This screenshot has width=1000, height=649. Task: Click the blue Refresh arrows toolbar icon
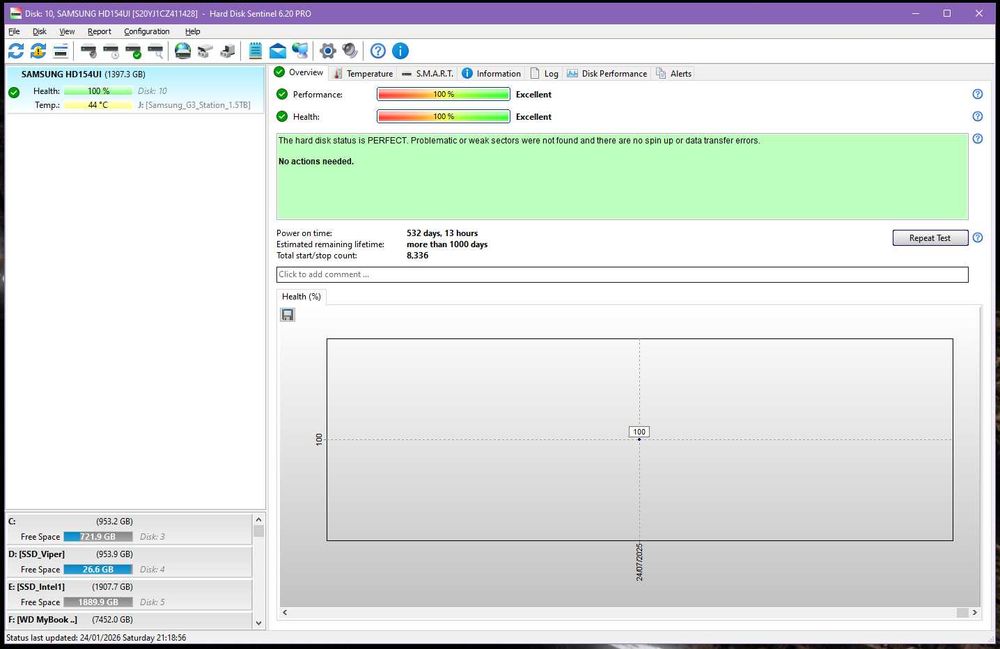click(16, 51)
